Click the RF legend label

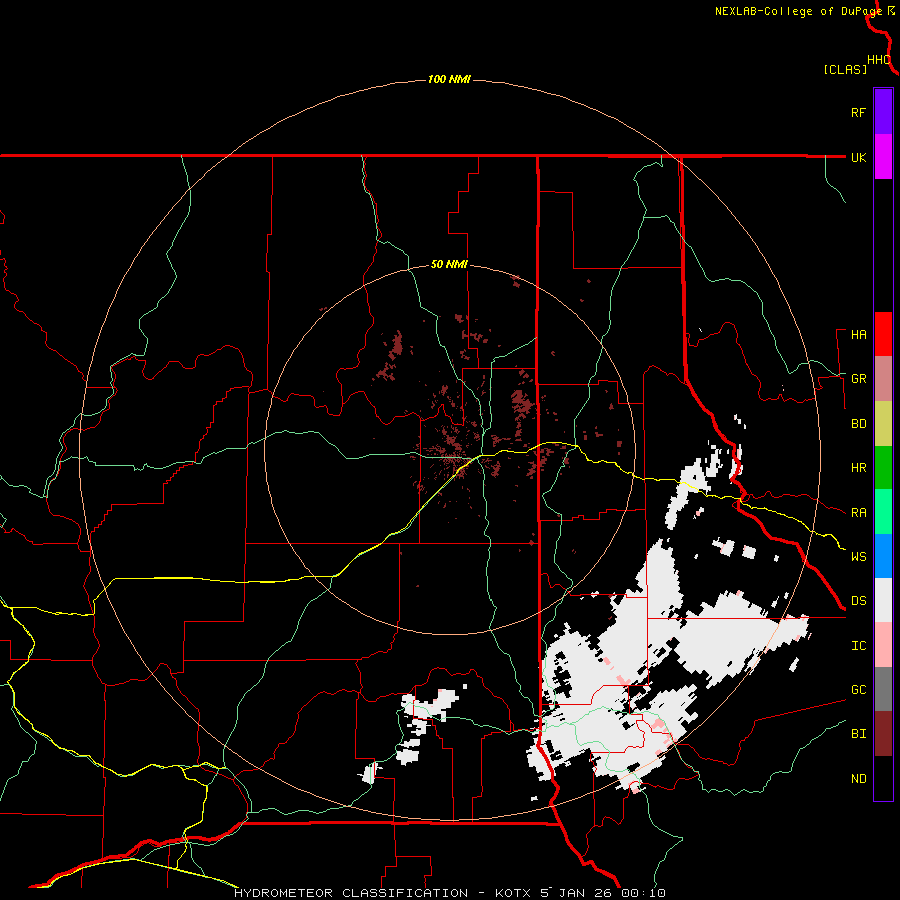click(858, 112)
